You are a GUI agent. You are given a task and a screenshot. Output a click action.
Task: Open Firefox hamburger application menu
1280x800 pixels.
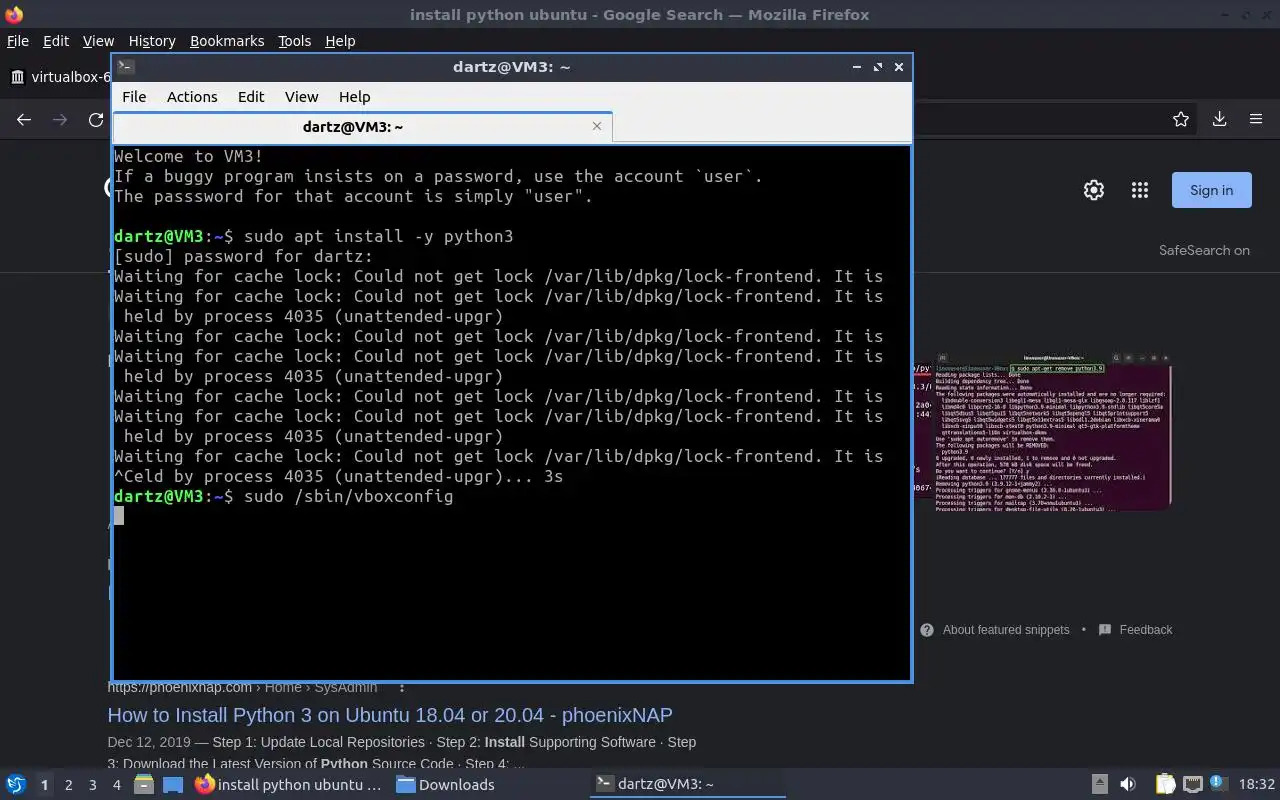coord(1256,119)
